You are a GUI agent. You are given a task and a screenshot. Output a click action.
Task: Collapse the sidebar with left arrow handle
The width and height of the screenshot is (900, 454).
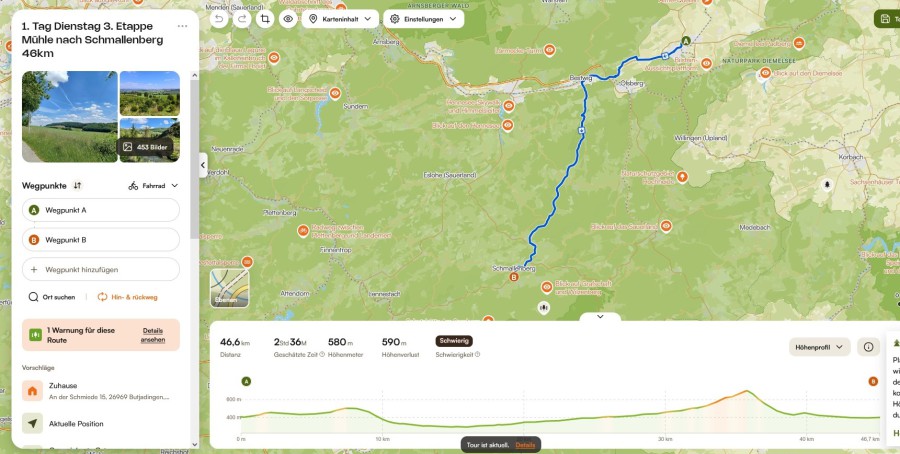(x=203, y=165)
